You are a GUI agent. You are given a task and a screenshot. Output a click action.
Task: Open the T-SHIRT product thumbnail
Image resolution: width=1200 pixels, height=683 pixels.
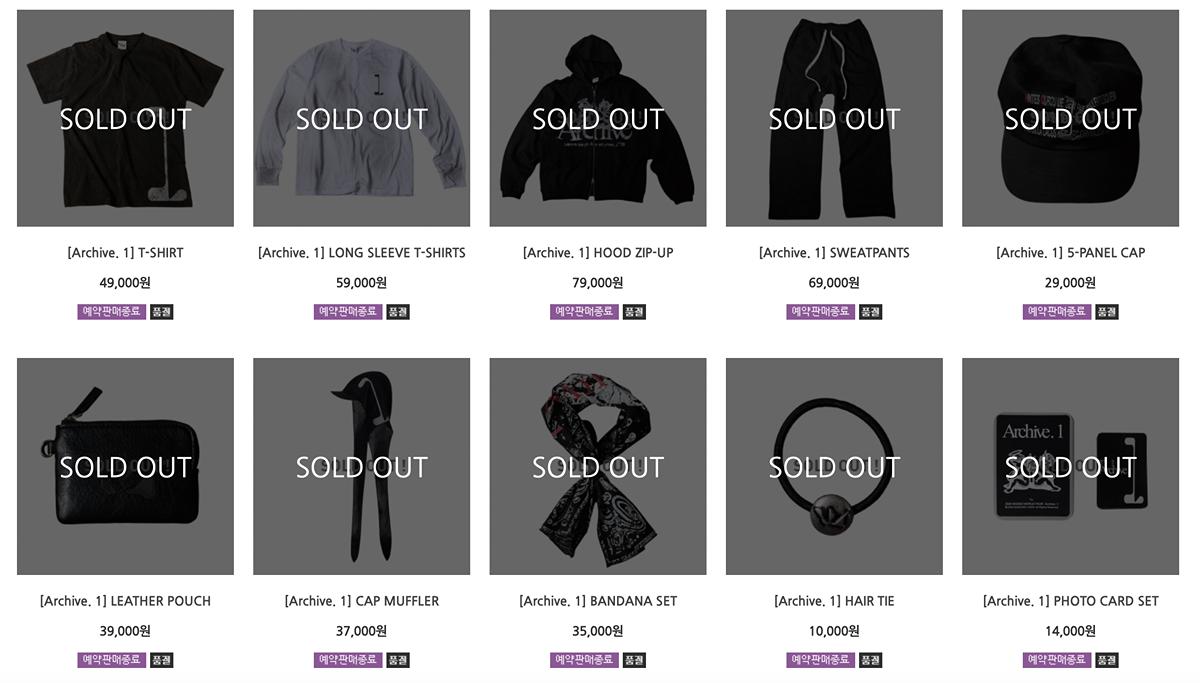(x=125, y=118)
